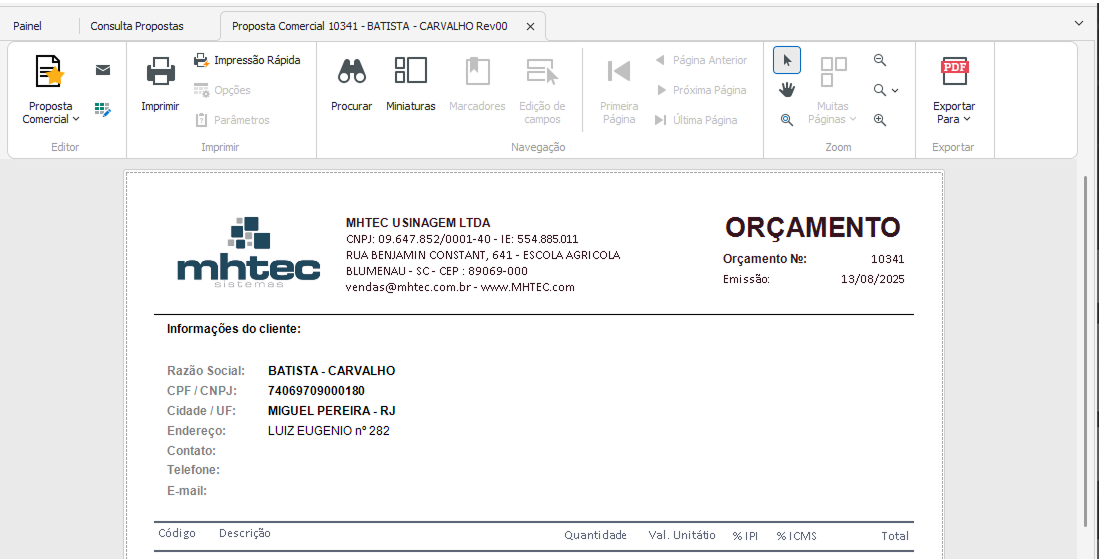
Task: Toggle the arrow pointer selection tool
Action: (787, 60)
